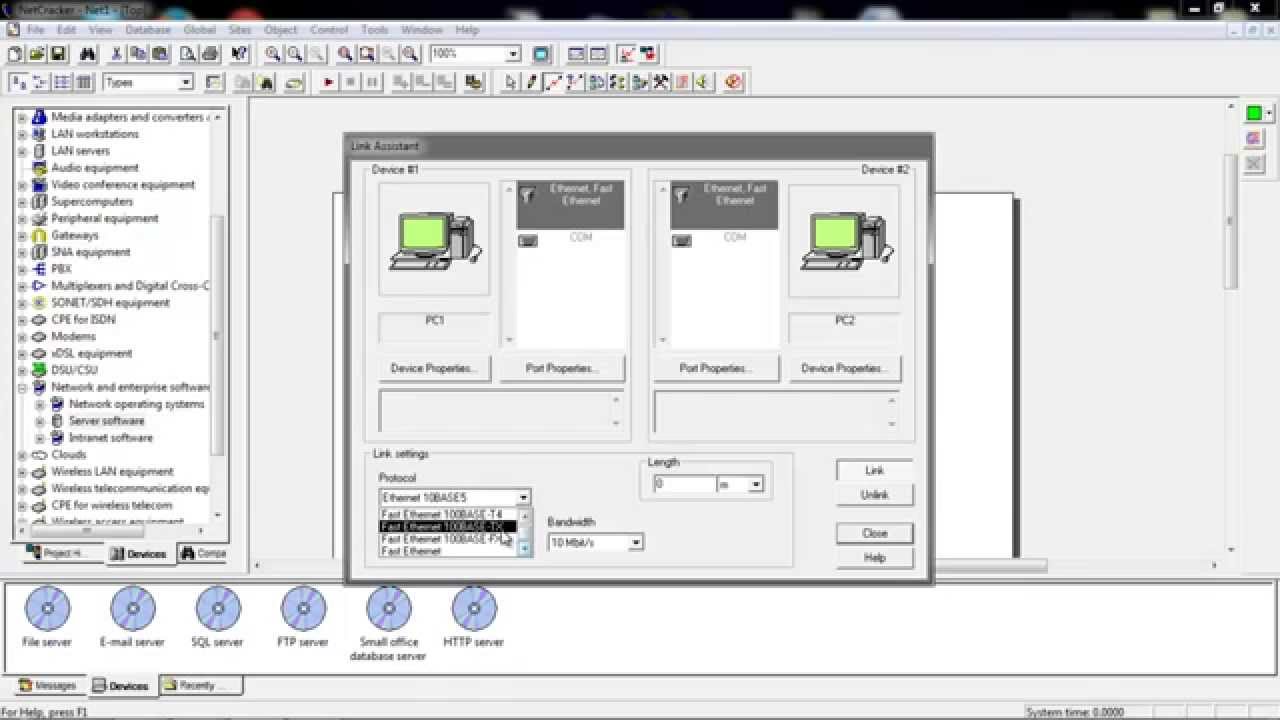
Task: Click Port Properties button under PC2 ports
Action: 715,368
